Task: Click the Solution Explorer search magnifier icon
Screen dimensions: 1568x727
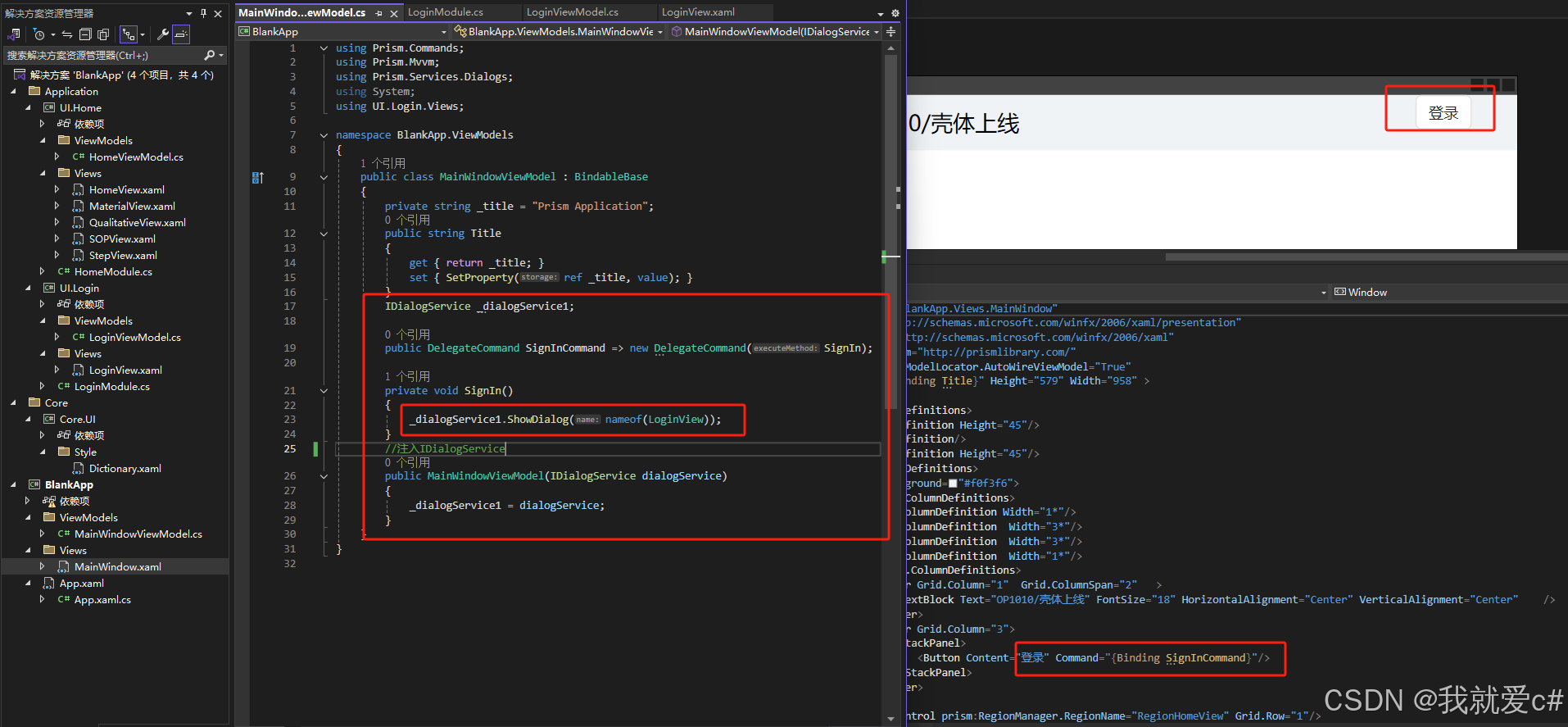Action: (210, 55)
